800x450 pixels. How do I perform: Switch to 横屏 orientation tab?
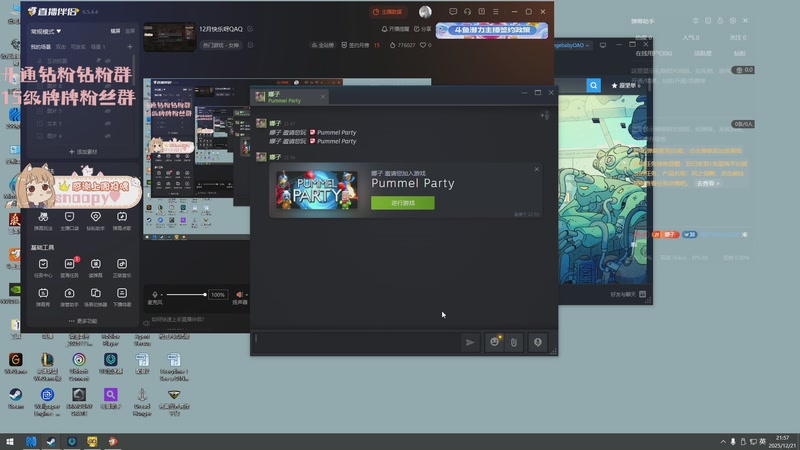(116, 31)
